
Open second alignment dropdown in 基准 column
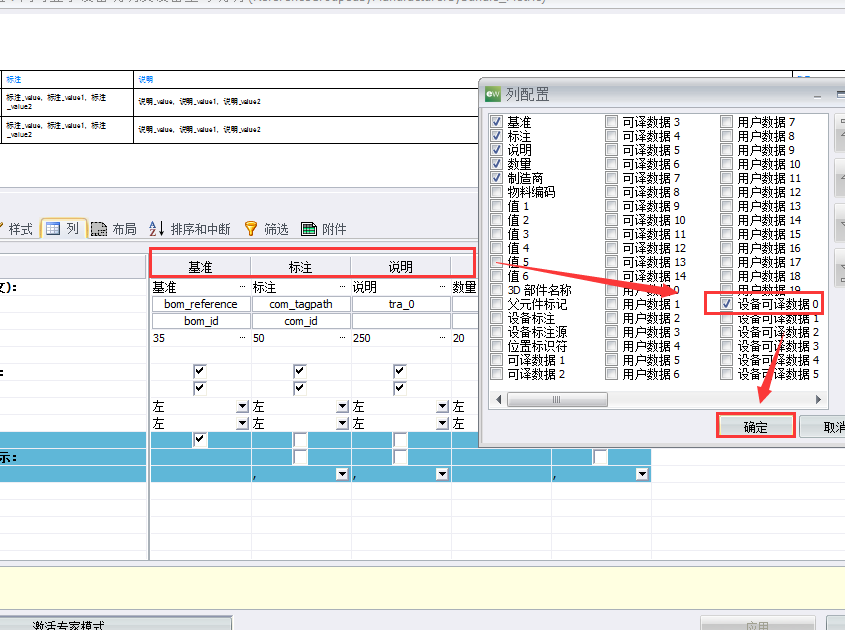pyautogui.click(x=243, y=424)
